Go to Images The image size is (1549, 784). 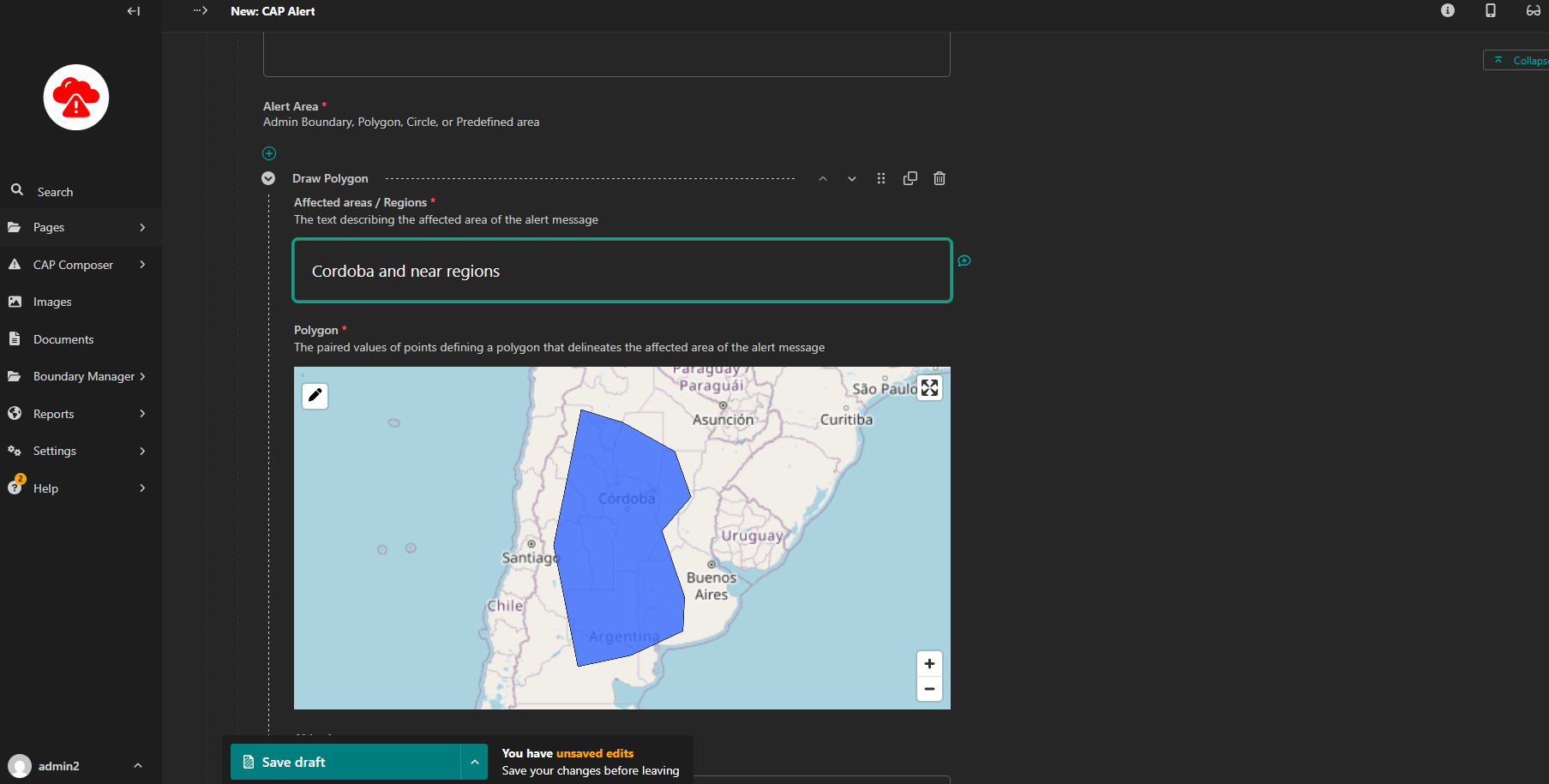click(x=81, y=302)
